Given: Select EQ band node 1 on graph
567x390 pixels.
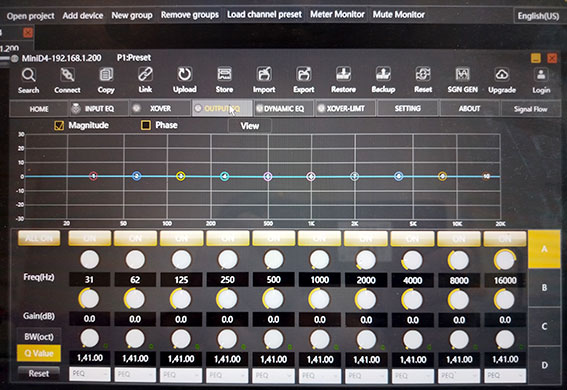Looking at the screenshot, I should pyautogui.click(x=93, y=176).
